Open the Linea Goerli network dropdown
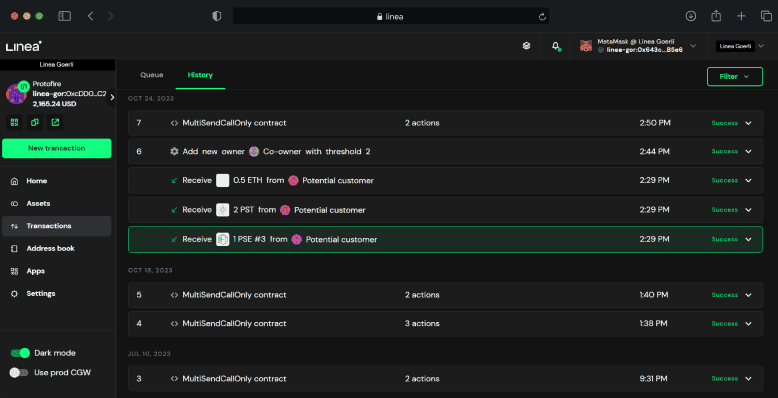778x398 pixels. click(x=740, y=46)
